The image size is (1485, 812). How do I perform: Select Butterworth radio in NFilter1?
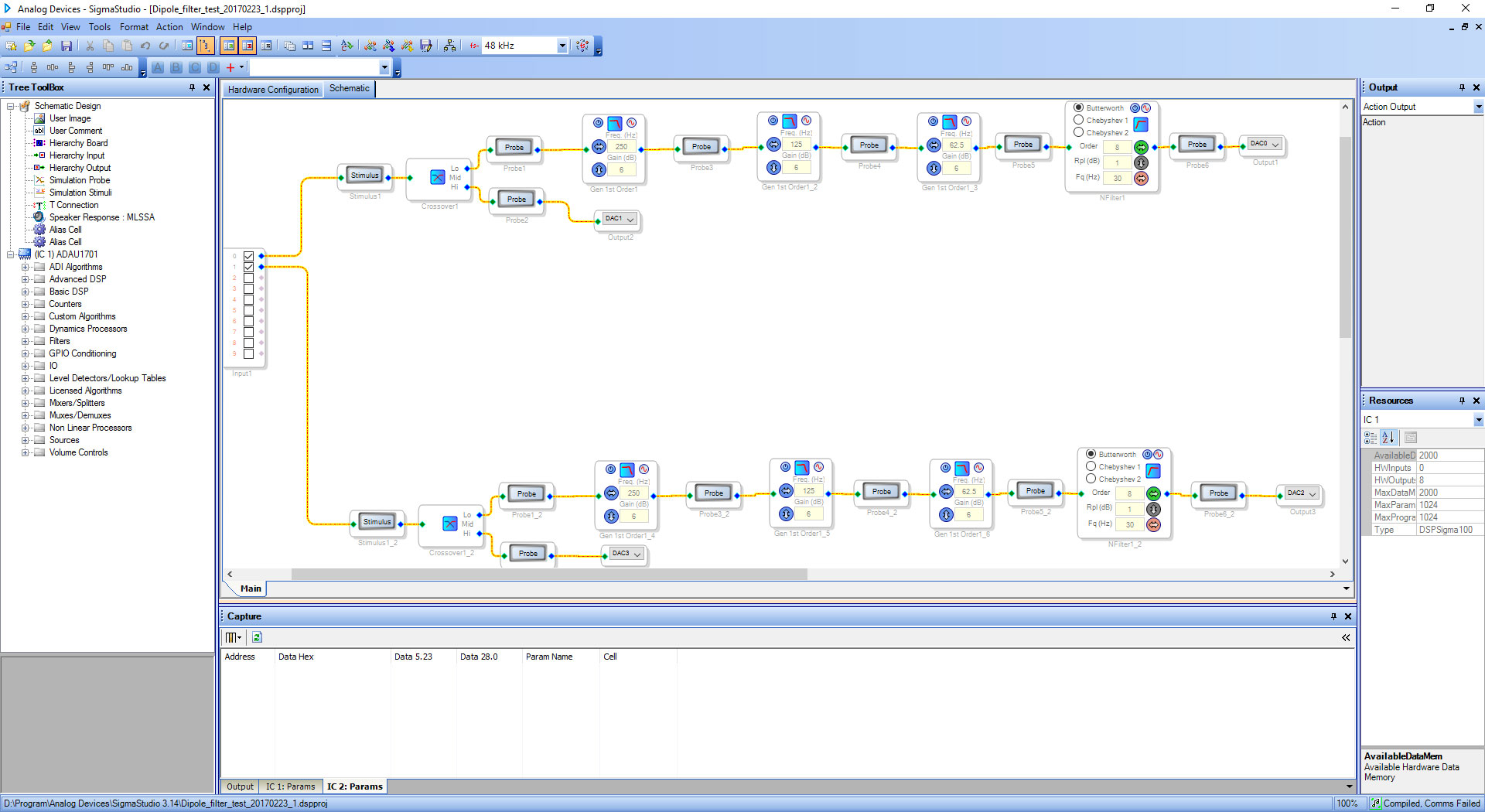coord(1079,107)
